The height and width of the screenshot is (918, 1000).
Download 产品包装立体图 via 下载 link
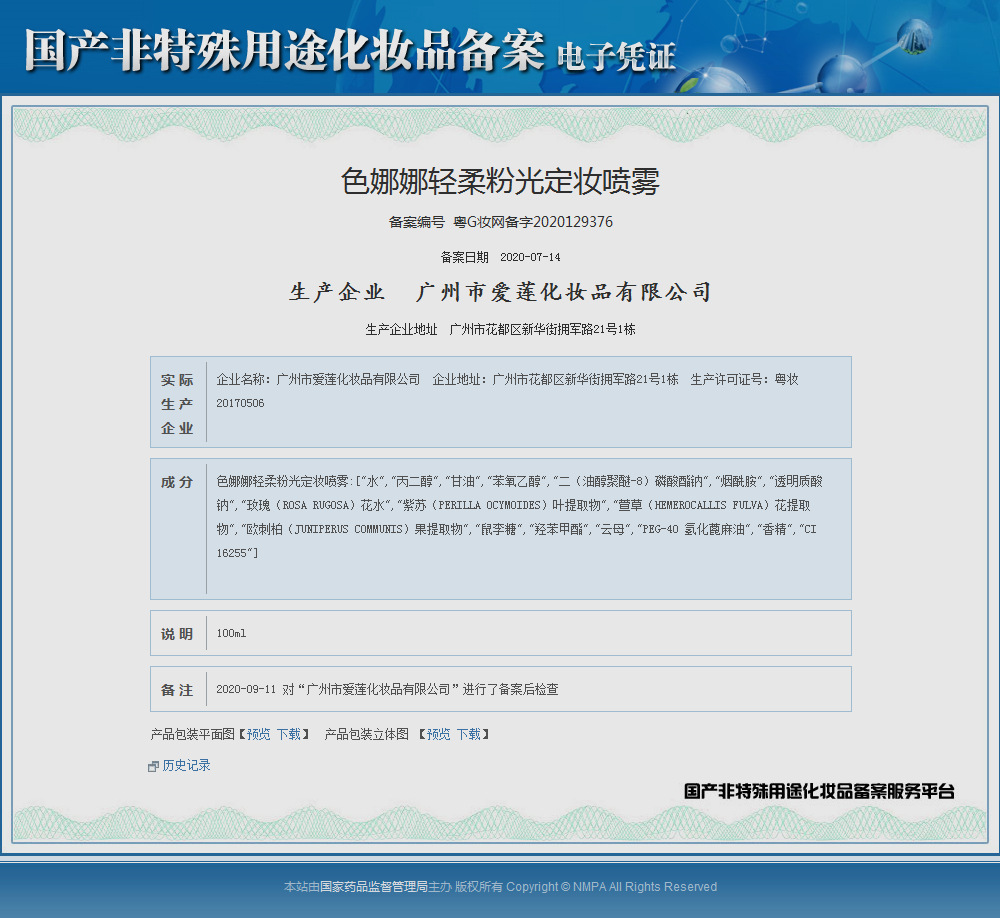coord(468,734)
